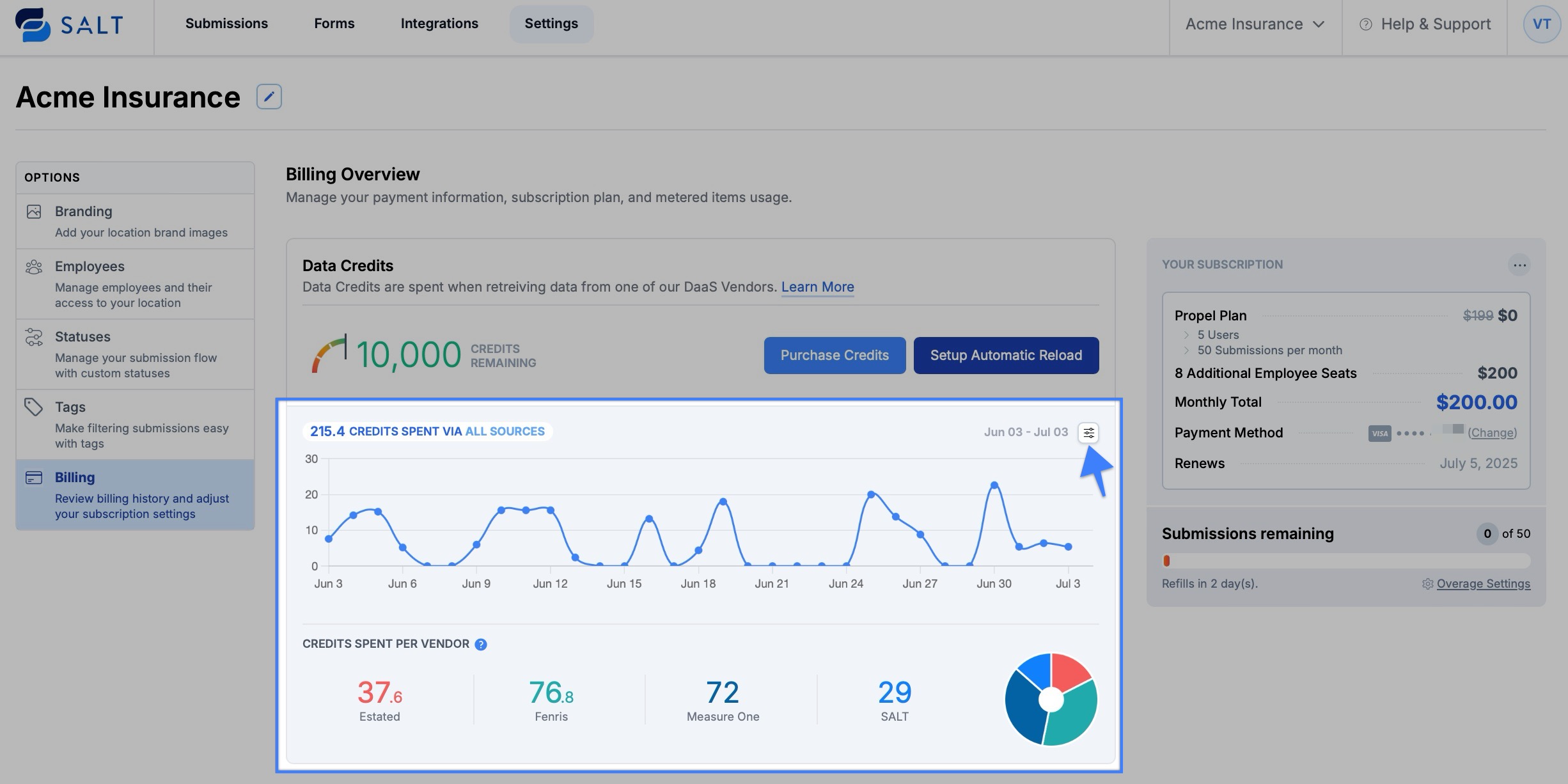Open Employees options
1568x784 pixels.
coord(135,284)
